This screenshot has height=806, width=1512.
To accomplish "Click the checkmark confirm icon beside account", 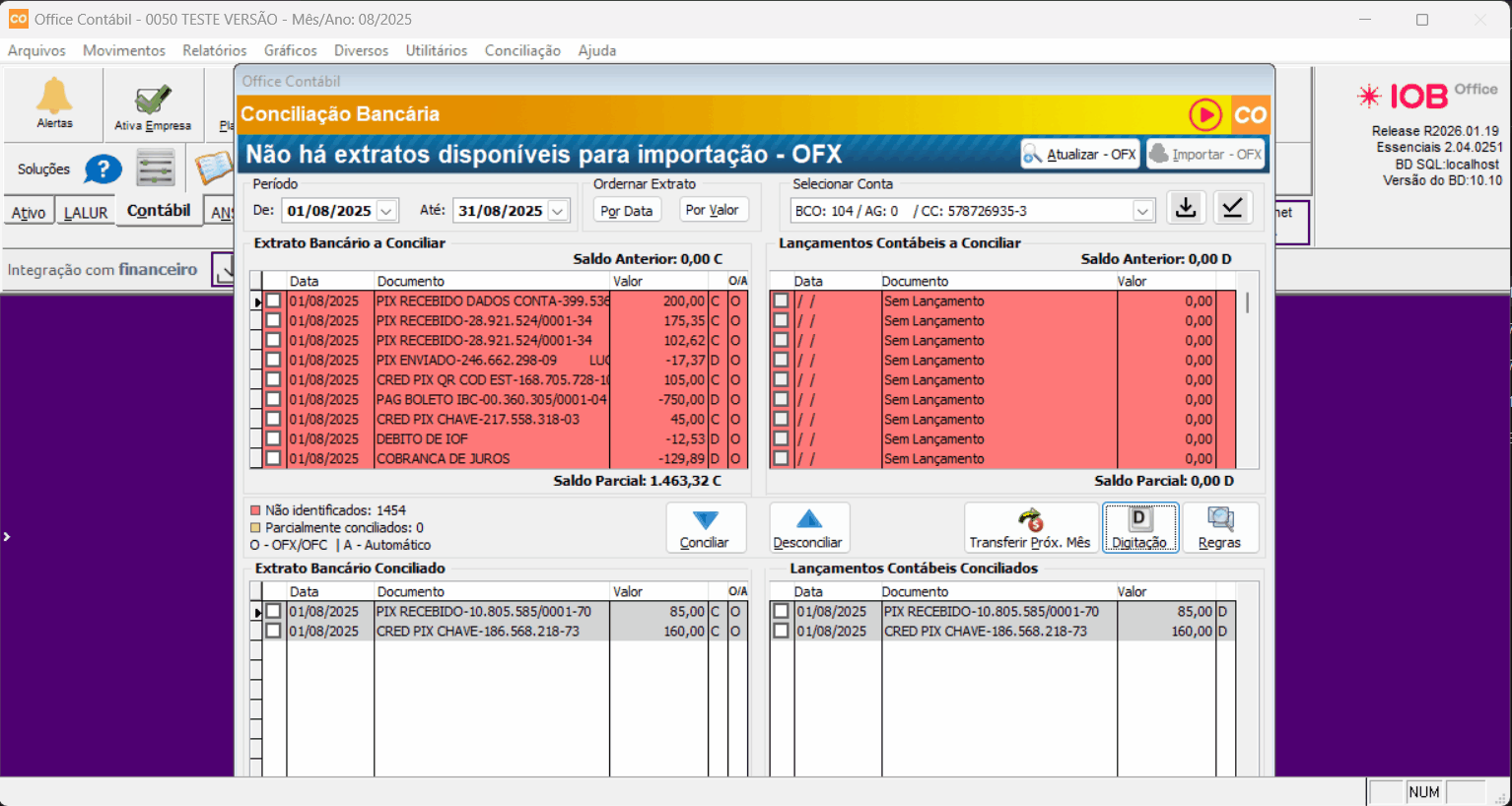I will point(1231,208).
